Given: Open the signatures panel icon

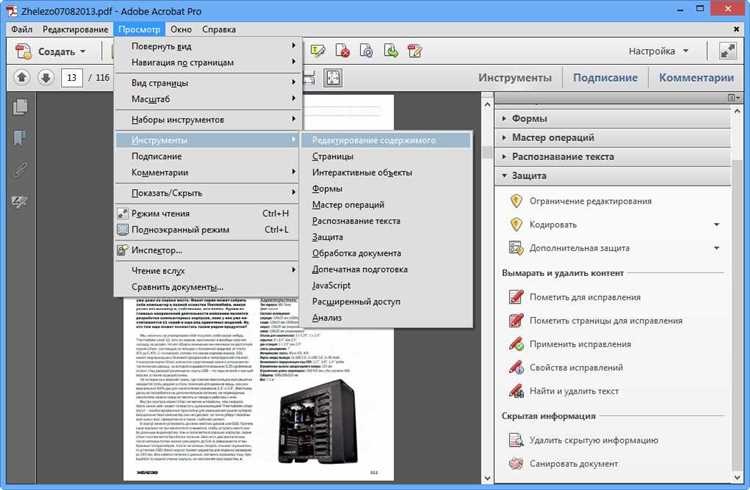Looking at the screenshot, I should [x=20, y=201].
